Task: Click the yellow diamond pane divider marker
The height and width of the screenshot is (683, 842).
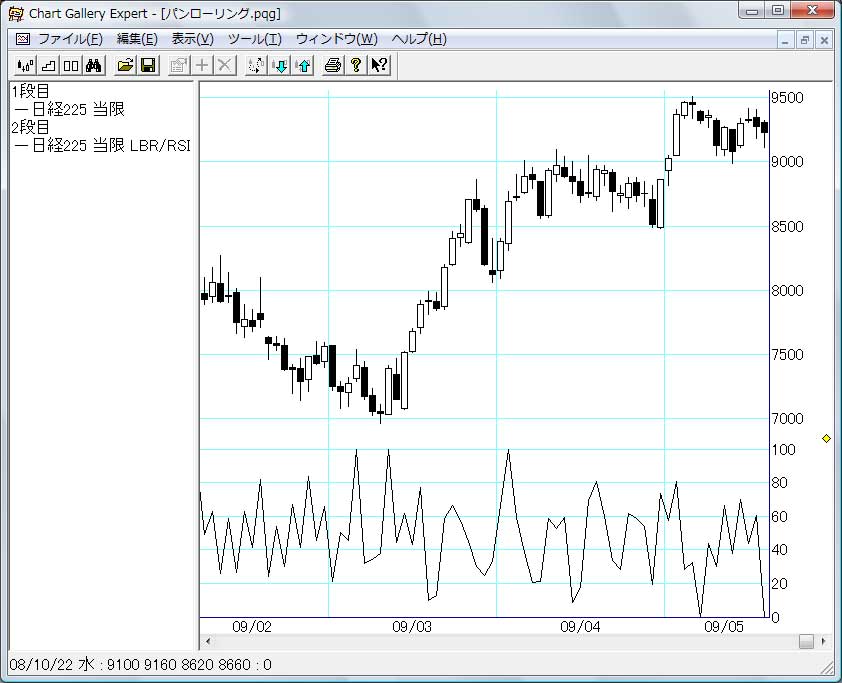Action: [x=826, y=439]
